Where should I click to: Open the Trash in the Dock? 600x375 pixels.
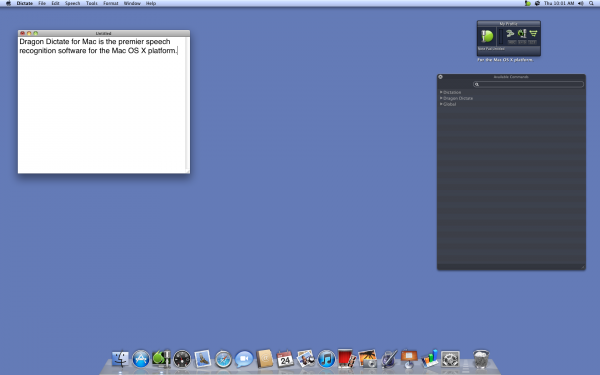point(481,359)
